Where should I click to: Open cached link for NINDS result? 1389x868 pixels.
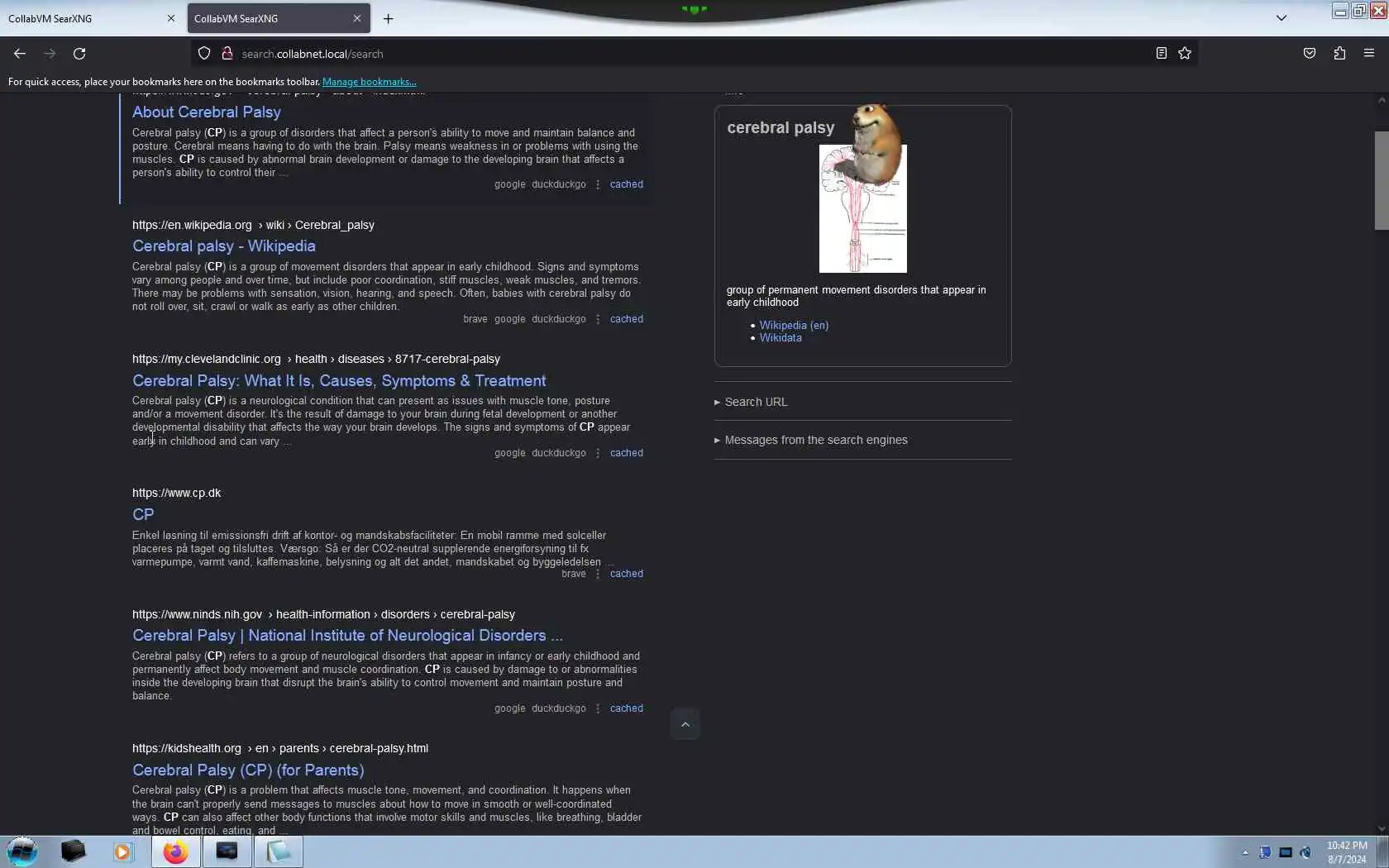(x=626, y=708)
